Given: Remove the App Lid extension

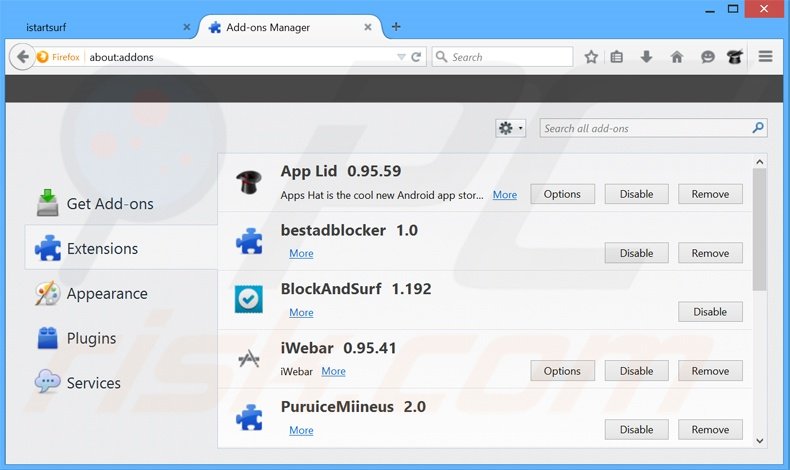Looking at the screenshot, I should point(710,194).
